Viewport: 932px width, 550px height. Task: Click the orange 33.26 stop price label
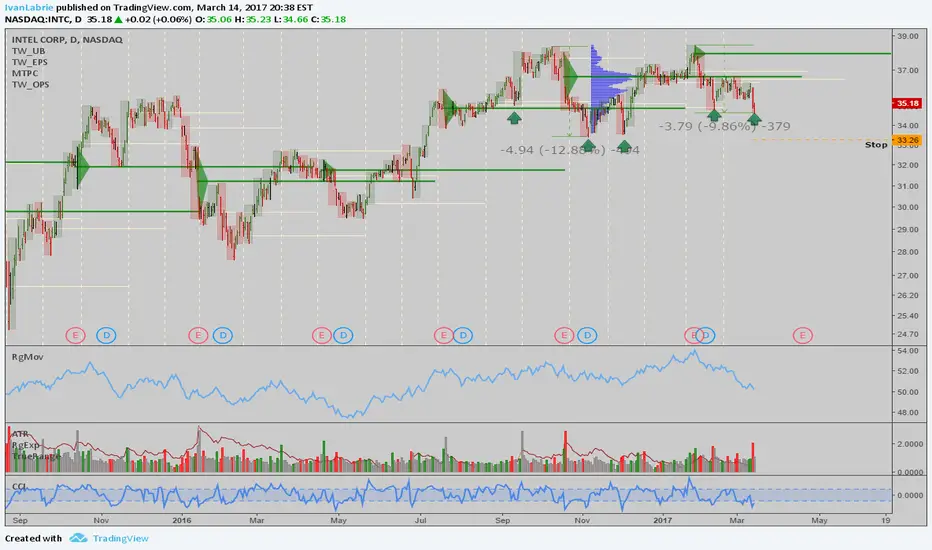(x=907, y=140)
